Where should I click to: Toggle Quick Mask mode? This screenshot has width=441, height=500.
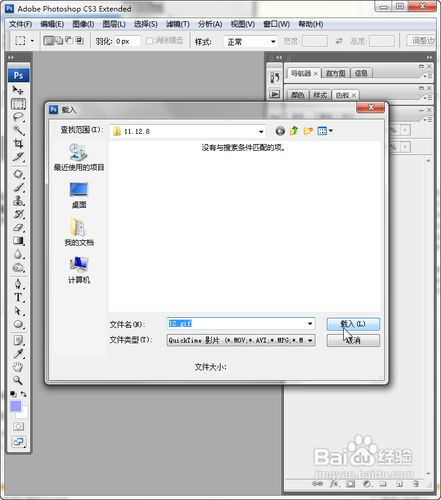(x=18, y=427)
